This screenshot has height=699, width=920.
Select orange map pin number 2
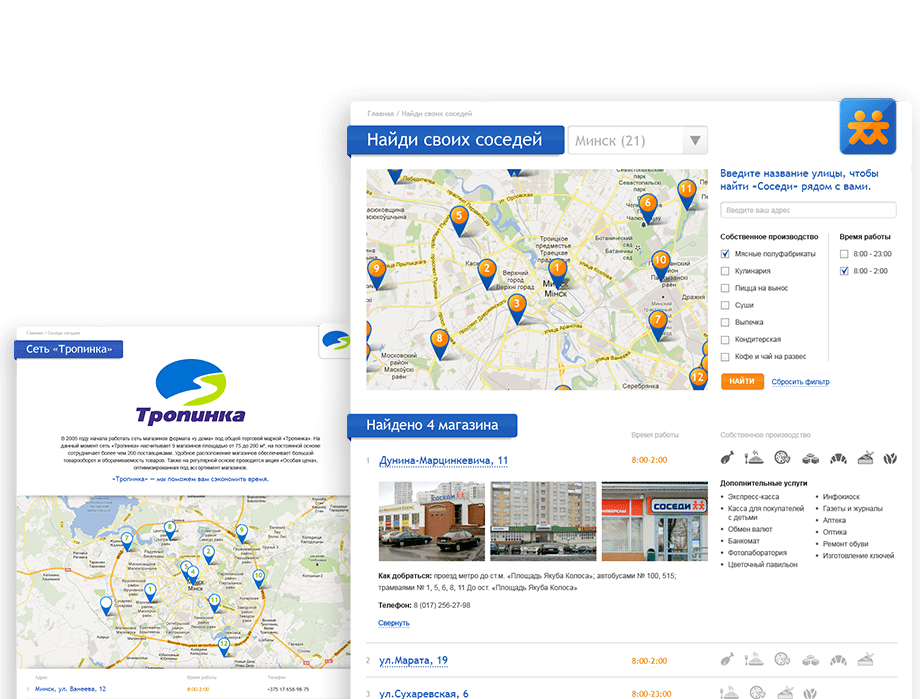tap(486, 273)
